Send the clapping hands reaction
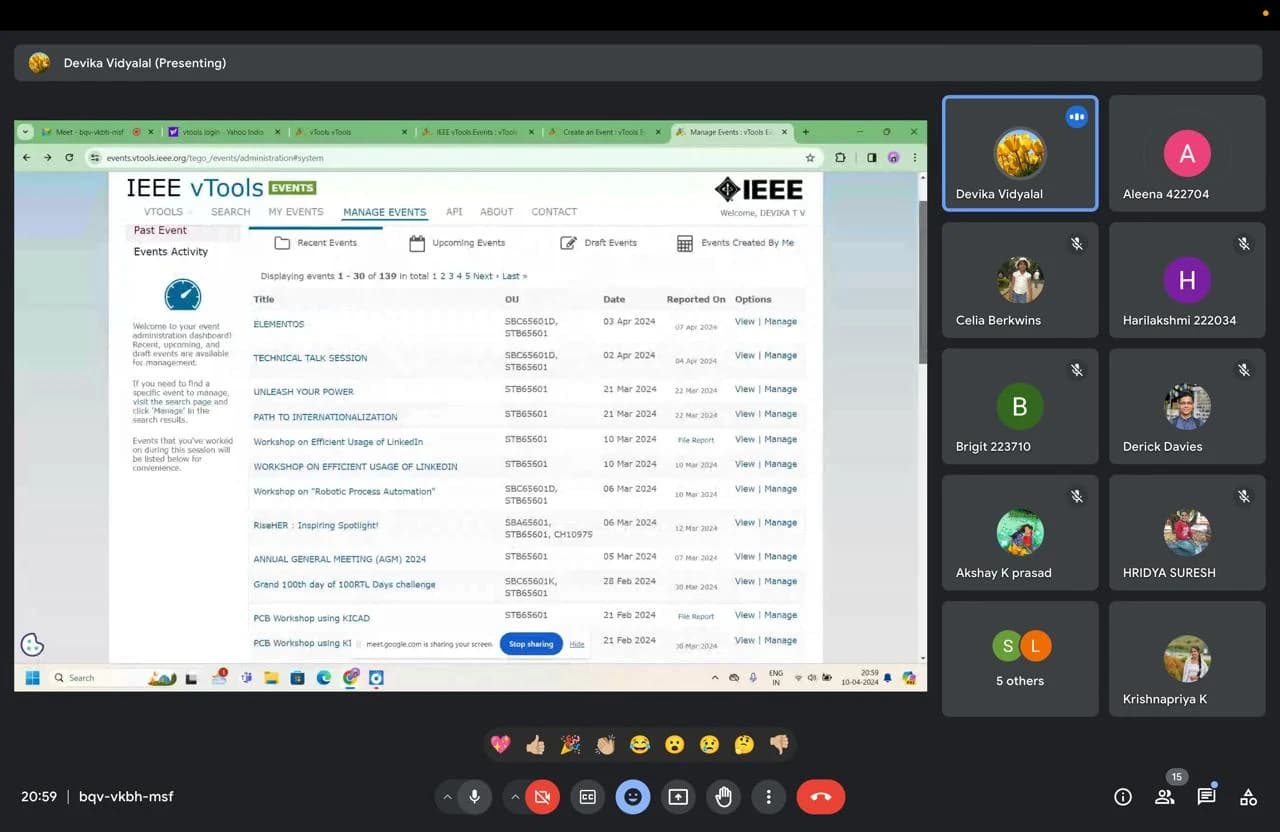The image size is (1280, 832). pos(605,744)
